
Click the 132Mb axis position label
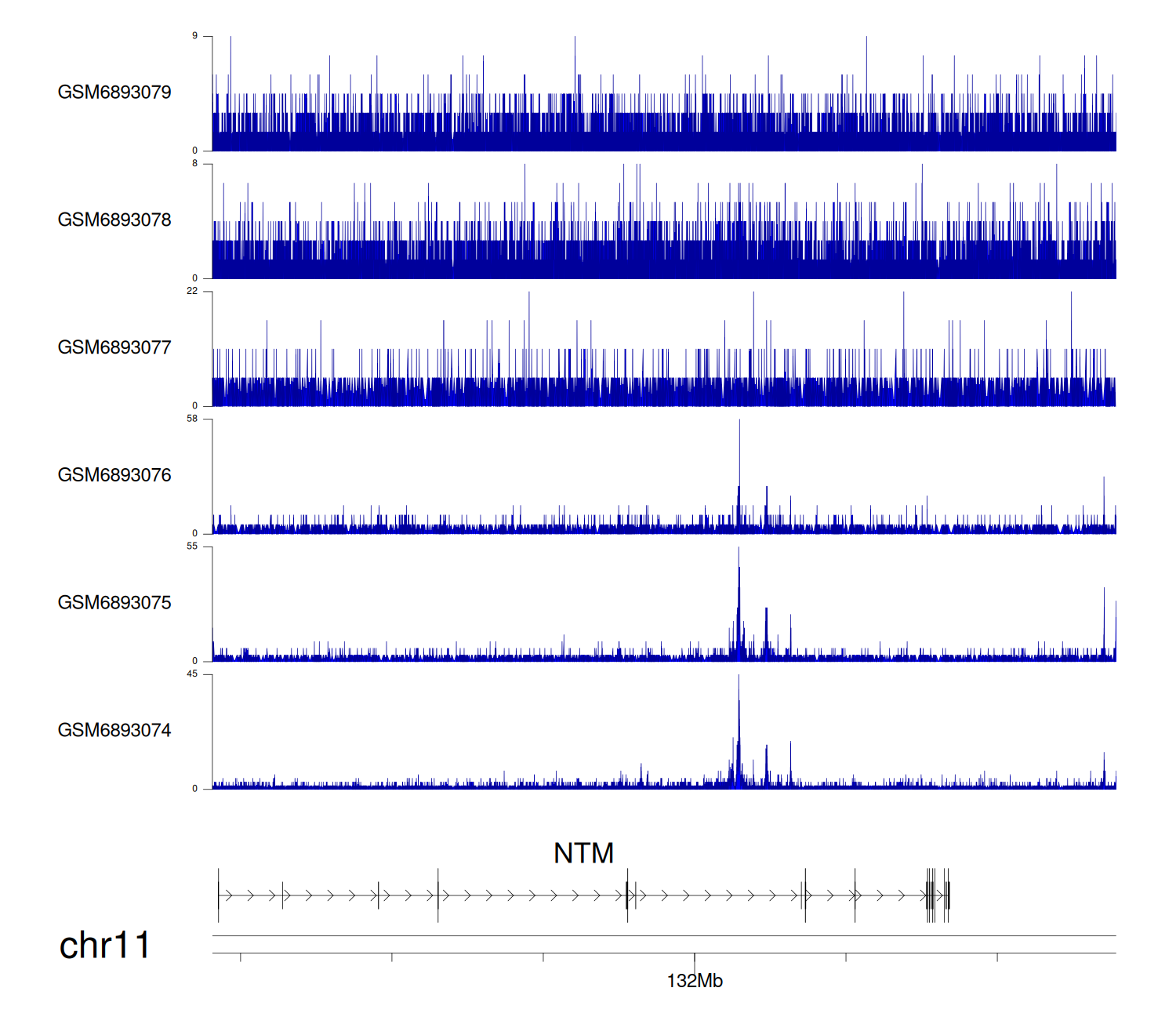point(695,981)
